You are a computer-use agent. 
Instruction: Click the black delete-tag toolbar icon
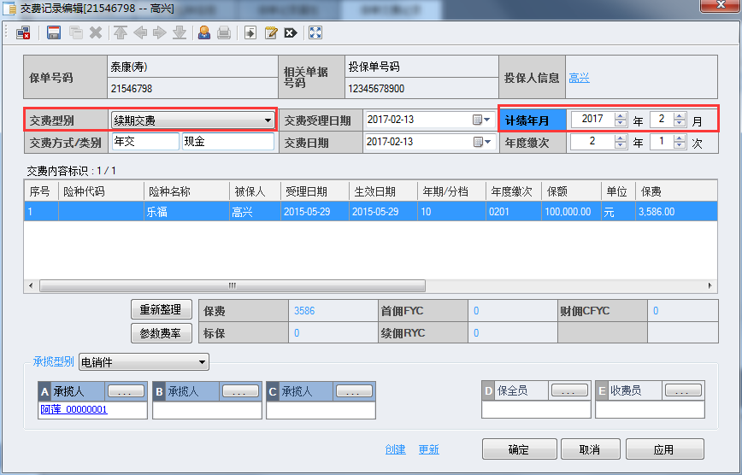point(290,33)
